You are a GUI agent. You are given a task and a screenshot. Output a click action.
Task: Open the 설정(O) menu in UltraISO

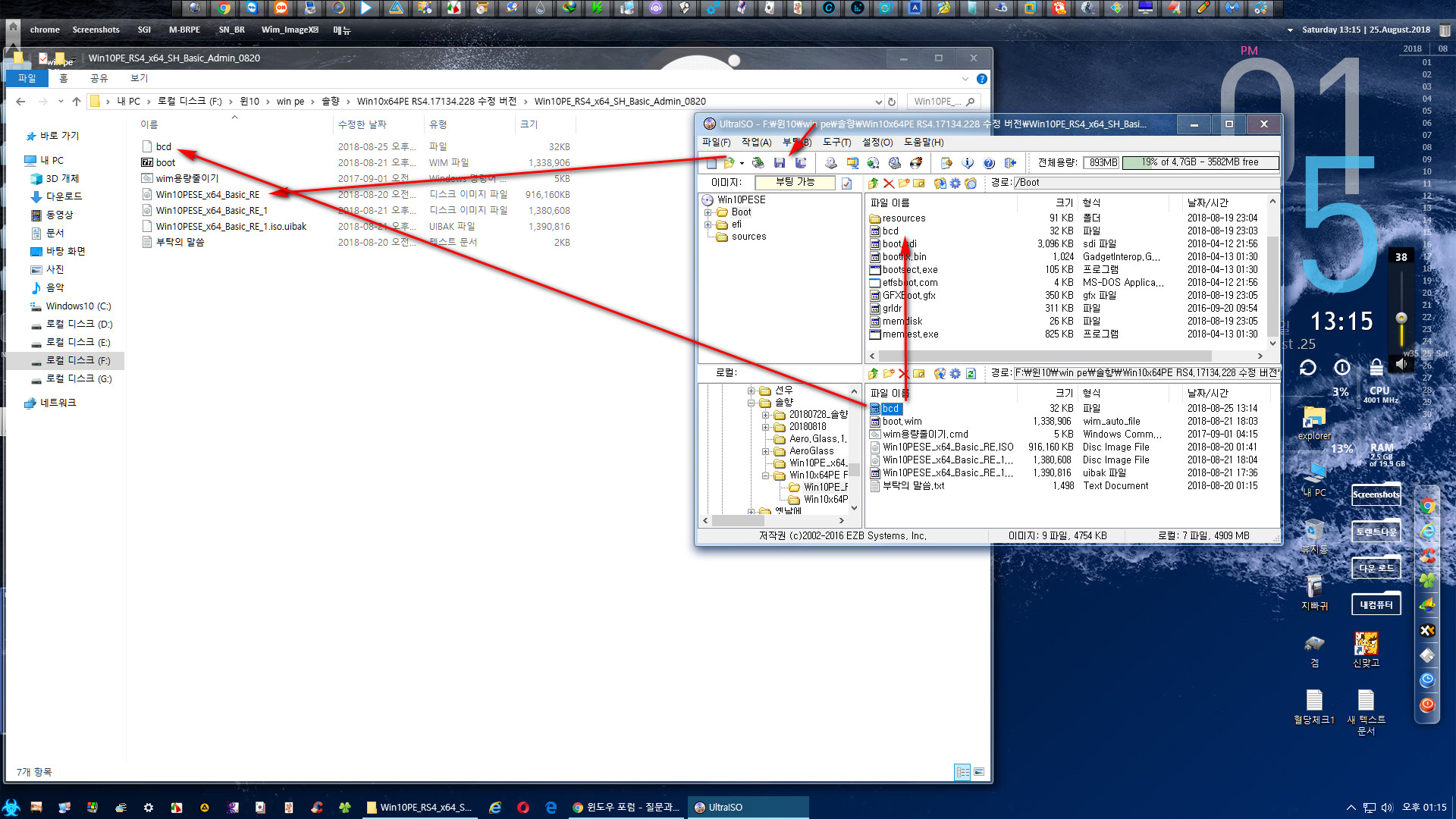(877, 143)
